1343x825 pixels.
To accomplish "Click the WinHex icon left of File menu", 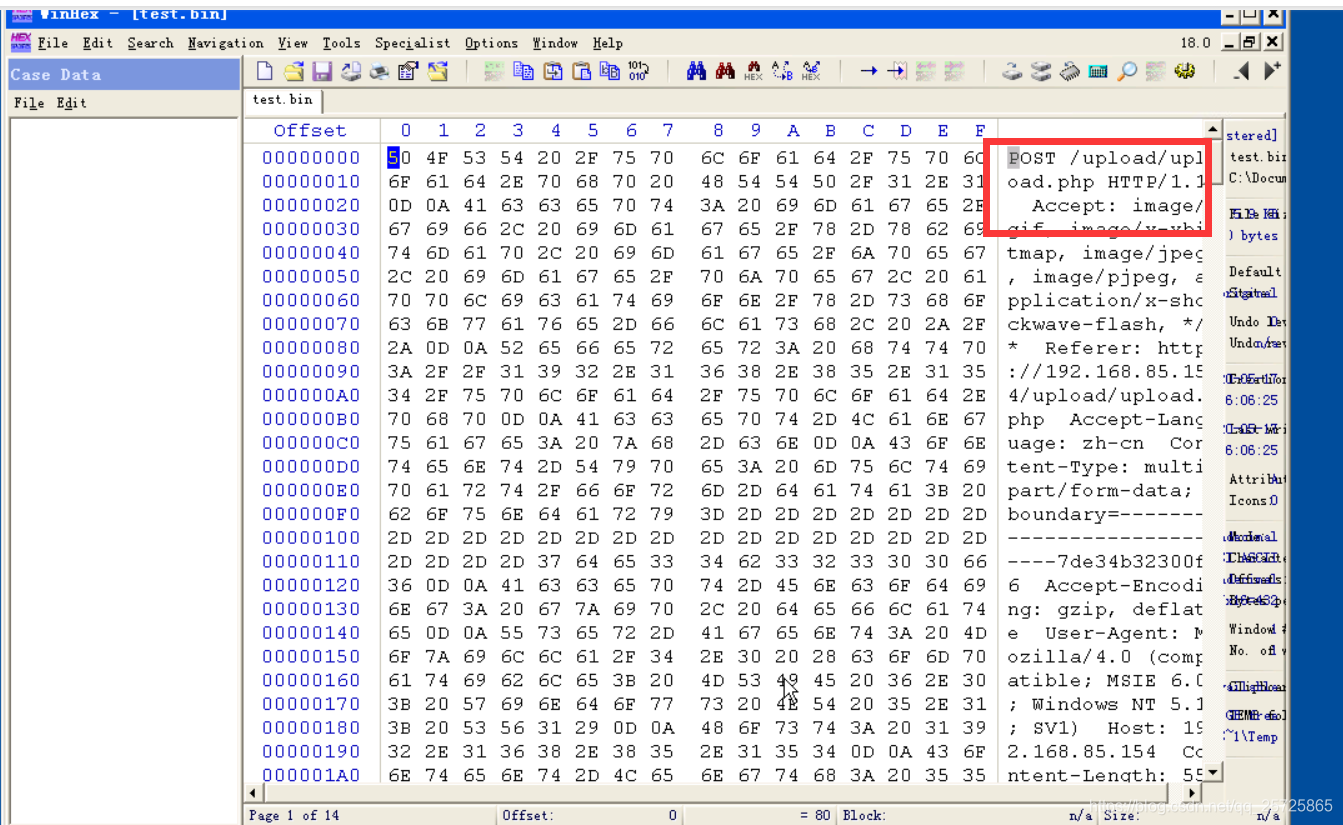I will coord(20,42).
